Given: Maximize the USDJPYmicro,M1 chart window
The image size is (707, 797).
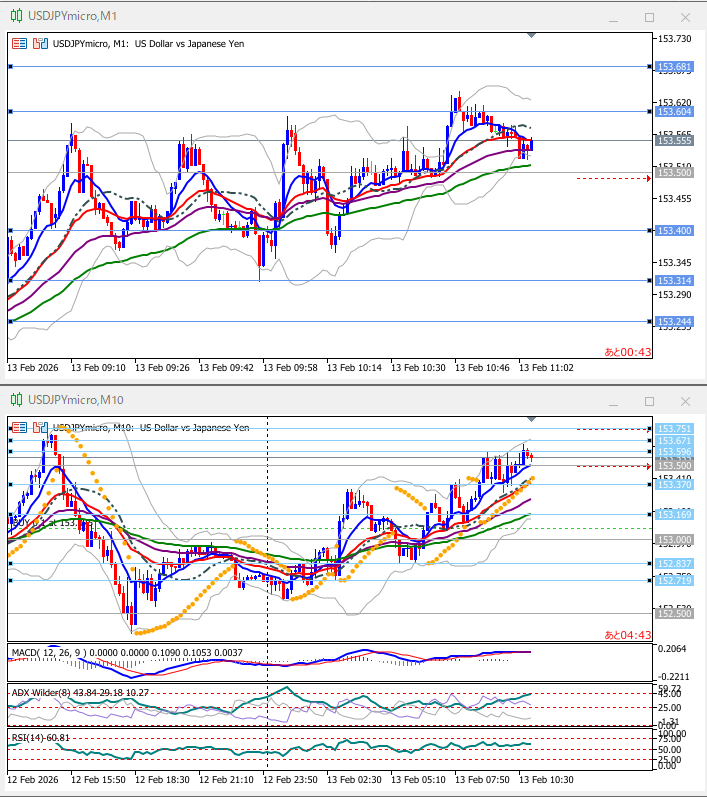Looking at the screenshot, I should (649, 17).
